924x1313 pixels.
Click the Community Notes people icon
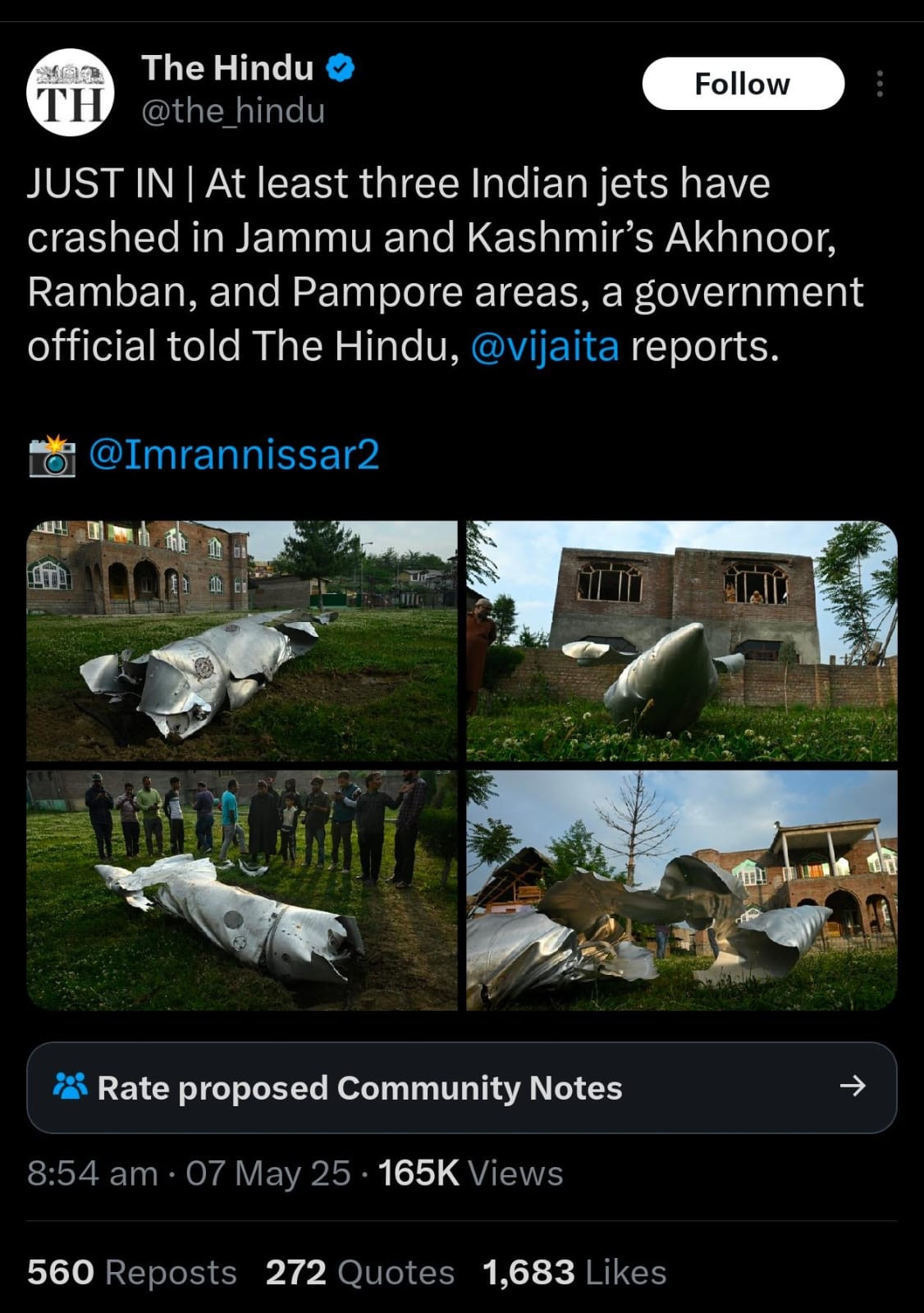(70, 1087)
